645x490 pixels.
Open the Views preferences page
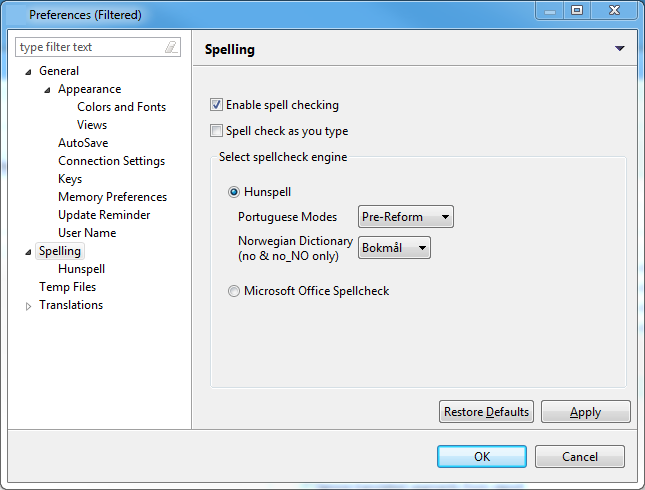tap(92, 125)
